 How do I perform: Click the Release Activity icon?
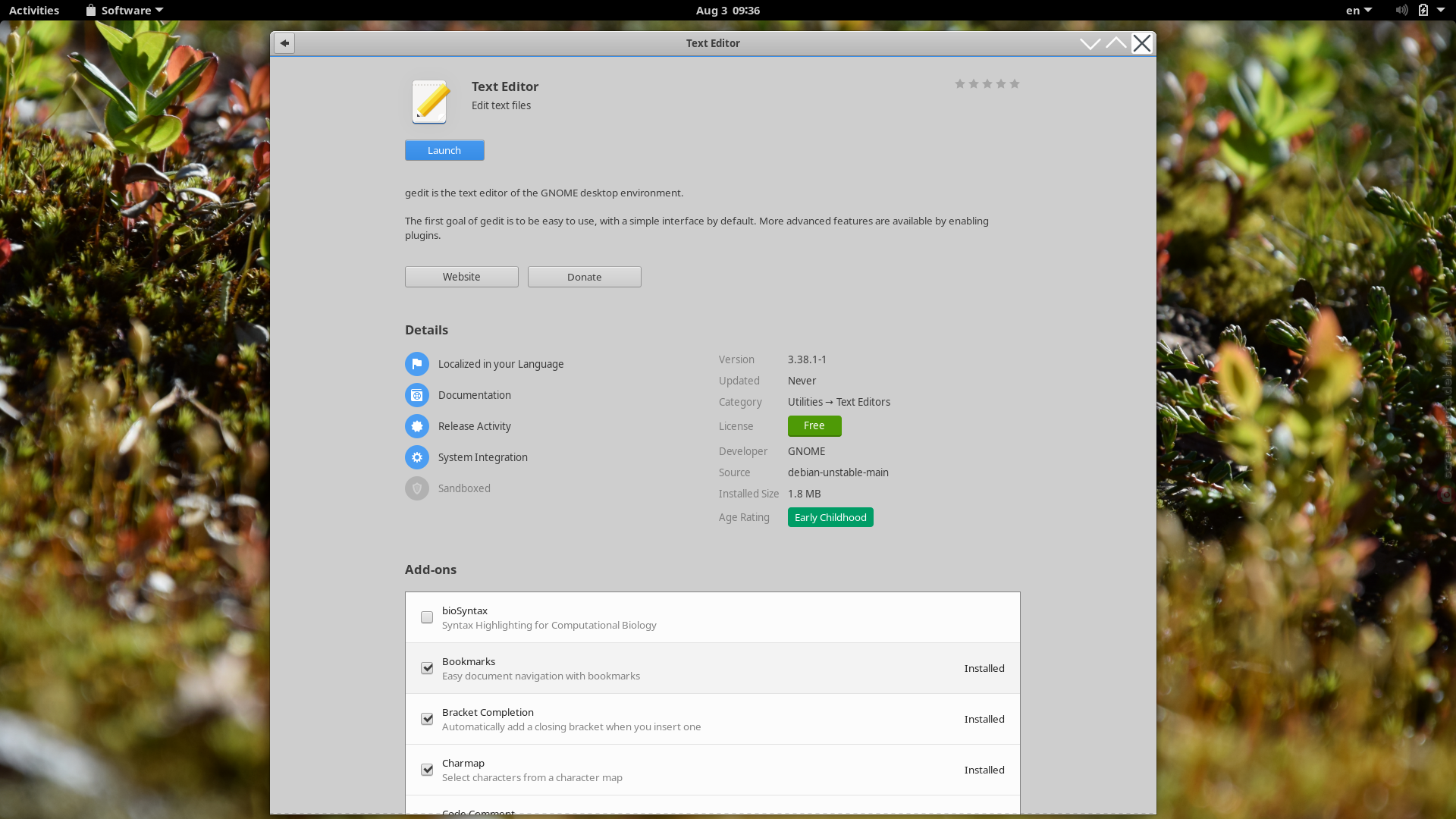click(x=417, y=426)
